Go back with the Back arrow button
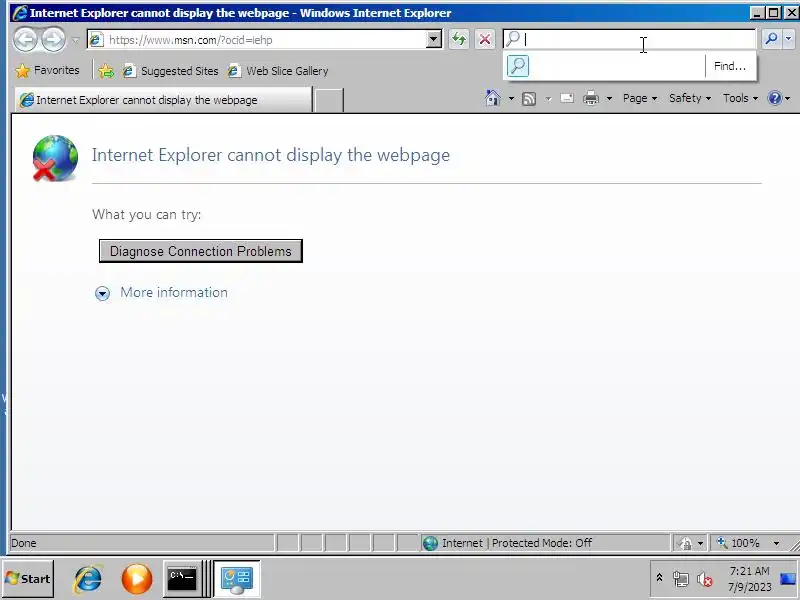The image size is (800, 600). tap(25, 39)
